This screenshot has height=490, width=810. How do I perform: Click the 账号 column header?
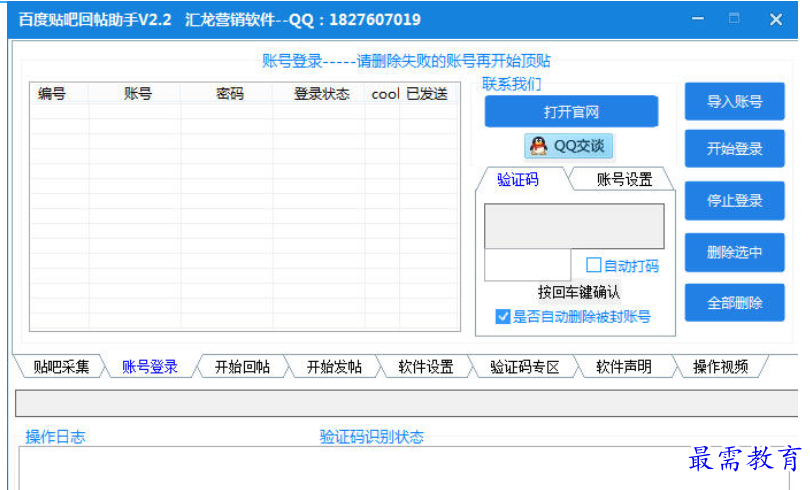(134, 94)
